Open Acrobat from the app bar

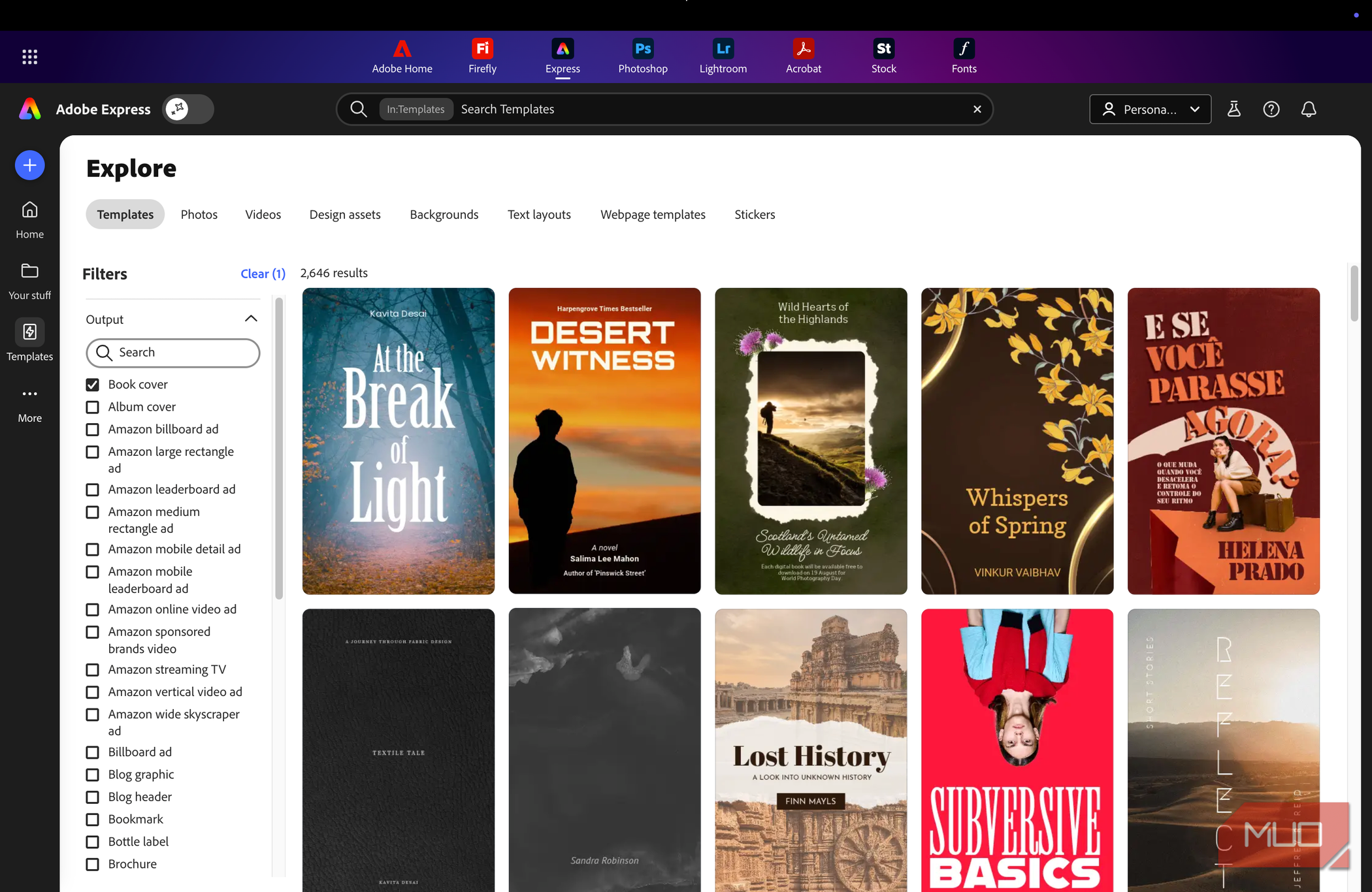pos(804,57)
